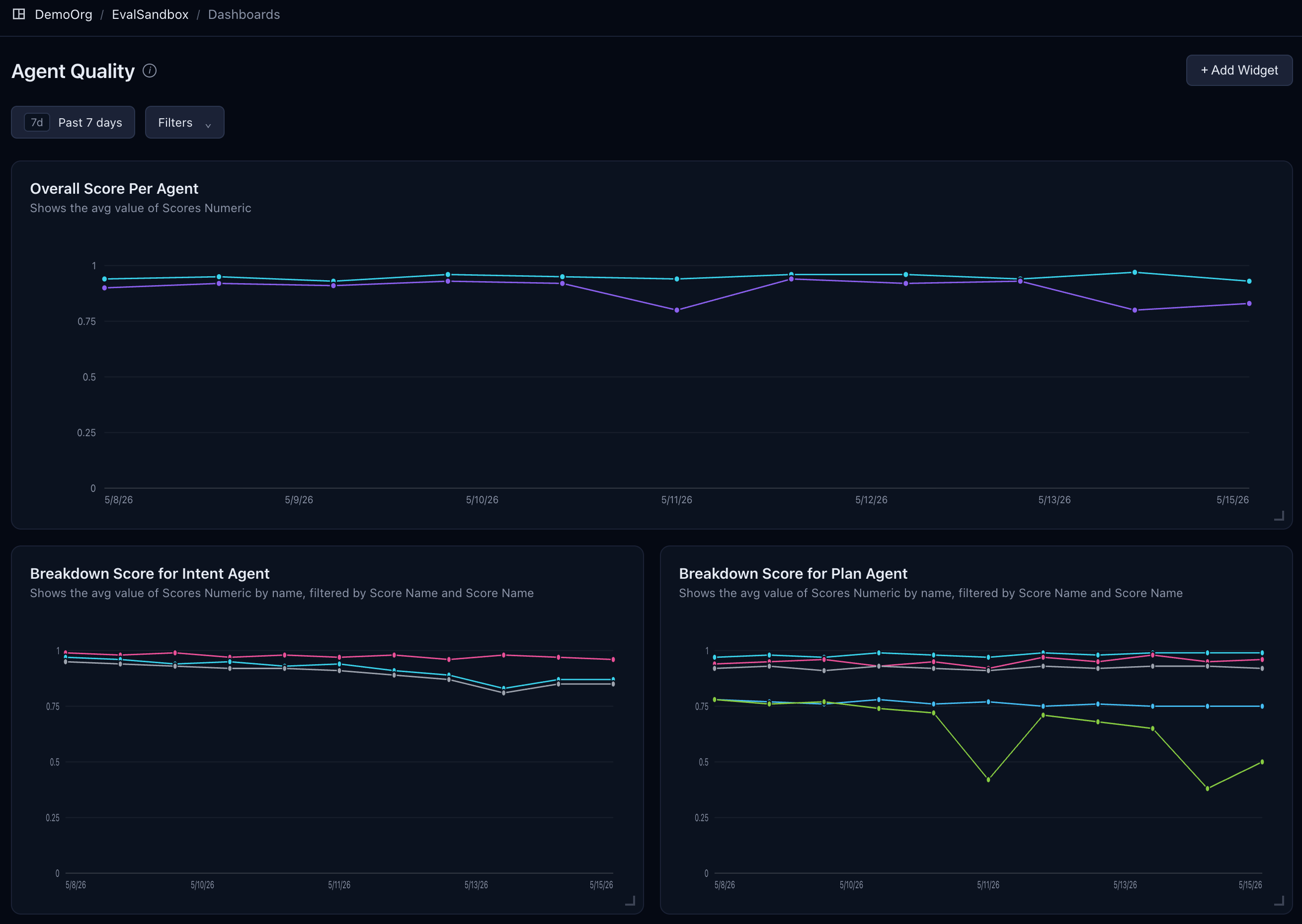
Task: Click the resize handle on the Intent Agent widget
Action: 630,901
